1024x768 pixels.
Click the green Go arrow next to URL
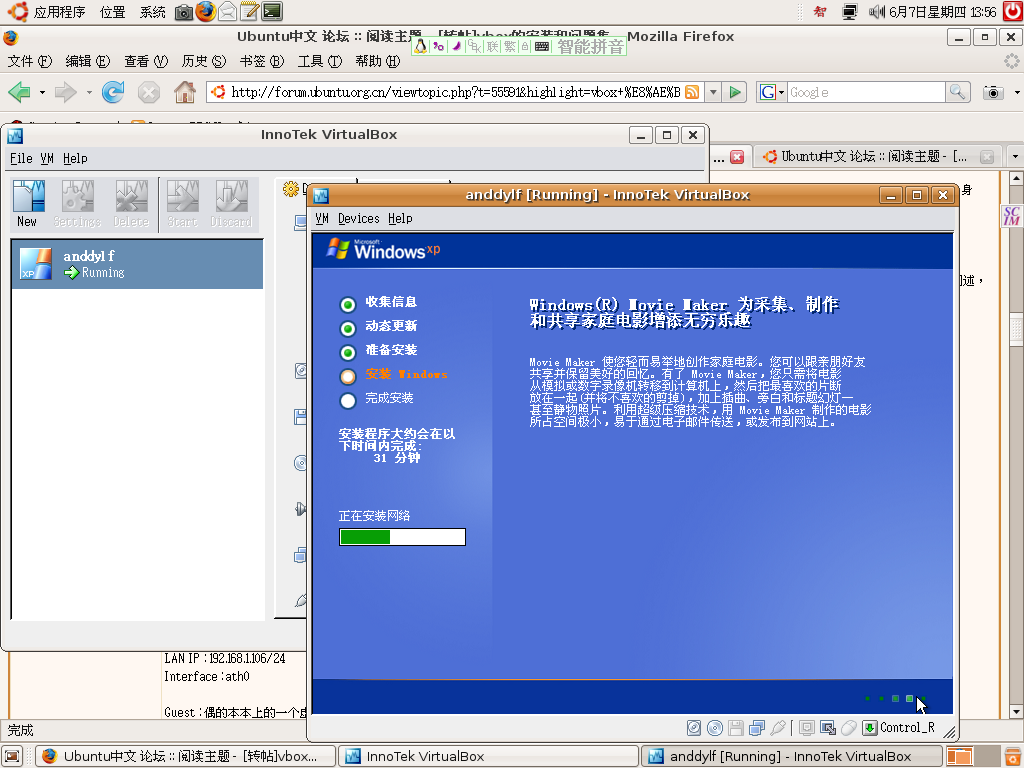(735, 92)
